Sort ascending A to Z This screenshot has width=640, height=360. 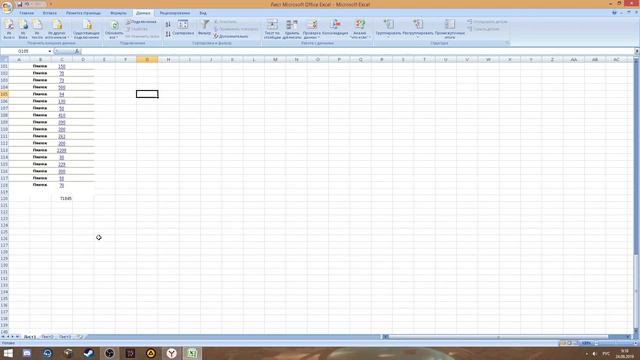pos(168,24)
